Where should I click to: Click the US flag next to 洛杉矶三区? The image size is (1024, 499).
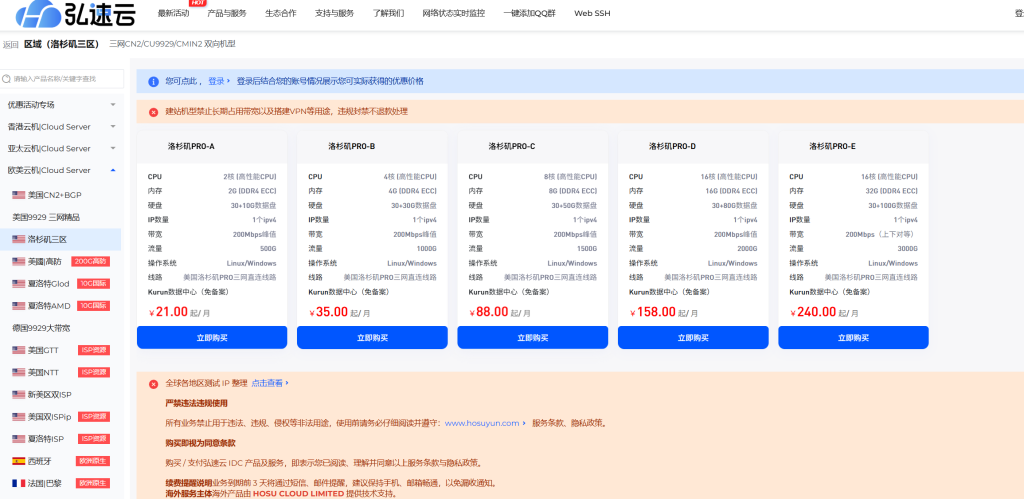click(x=18, y=239)
